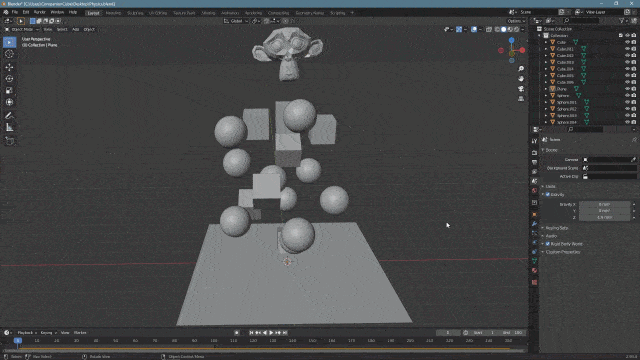Click the play animation button

[271, 333]
